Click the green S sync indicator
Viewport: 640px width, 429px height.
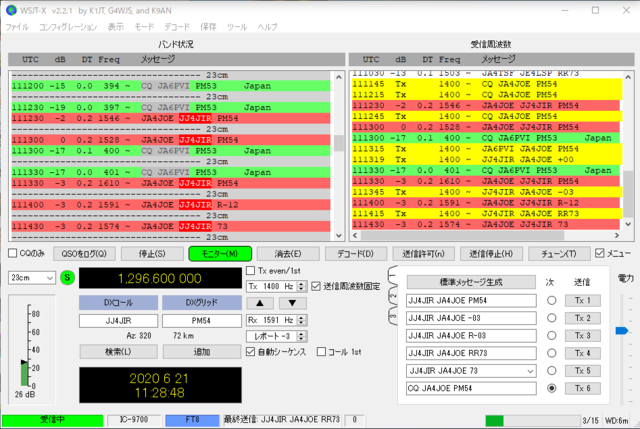(x=67, y=278)
